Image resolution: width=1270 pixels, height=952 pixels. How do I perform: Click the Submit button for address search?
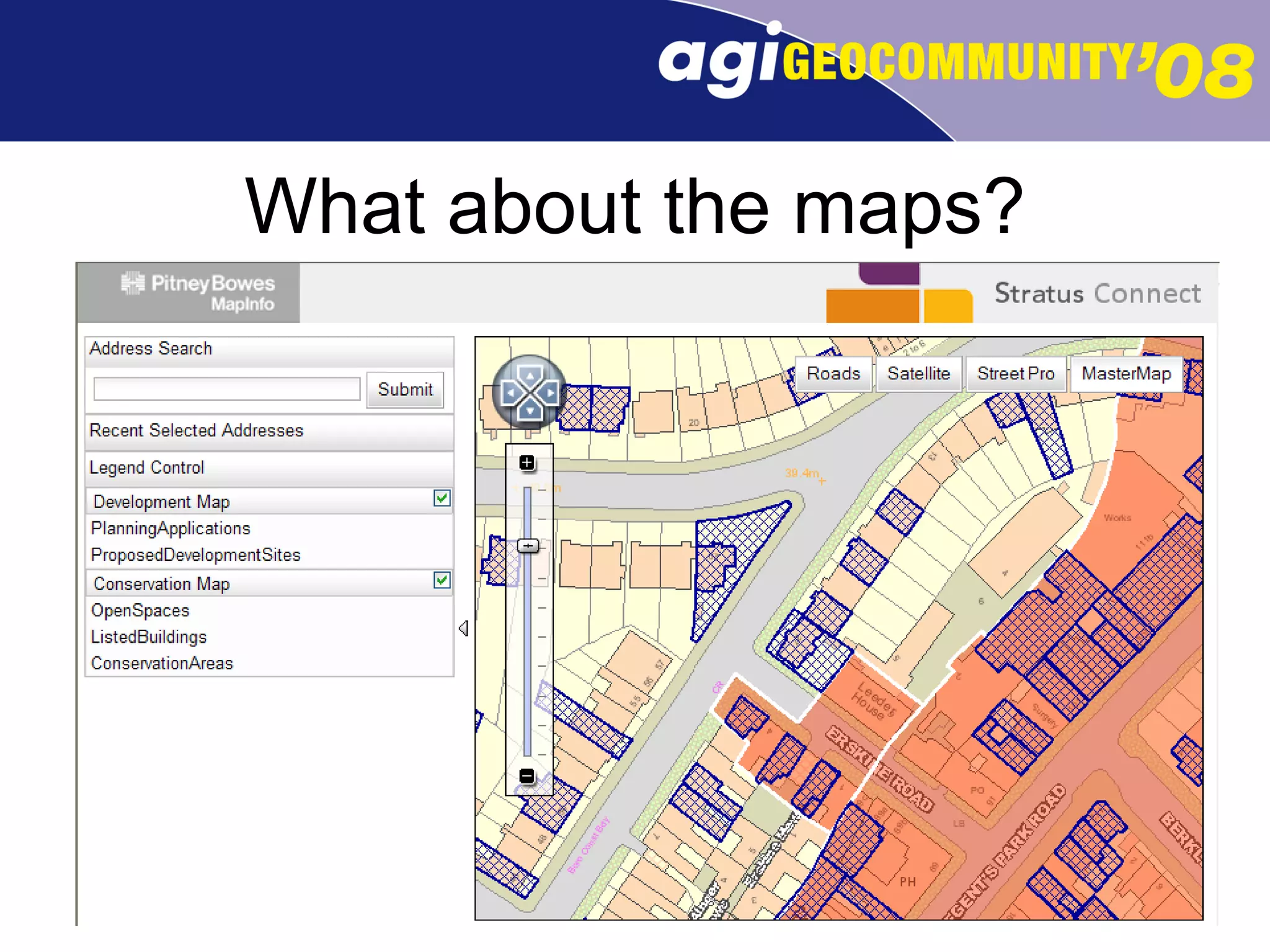coord(405,389)
